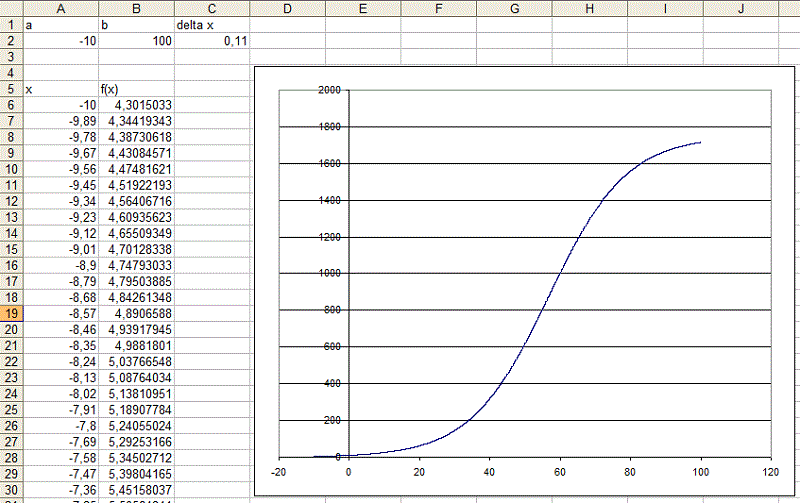
Task: Click cell with value 0,11
Action: (x=212, y=41)
